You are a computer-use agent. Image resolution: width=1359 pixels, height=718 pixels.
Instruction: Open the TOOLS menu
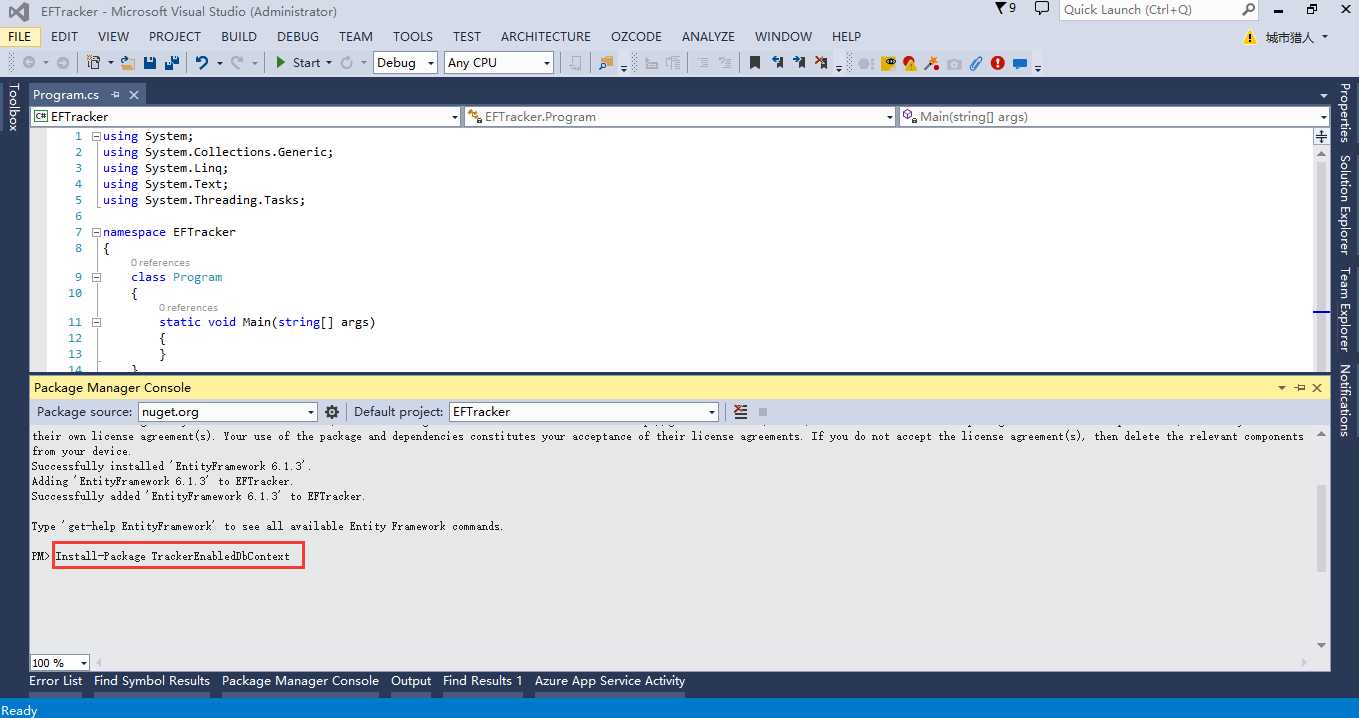click(x=413, y=36)
